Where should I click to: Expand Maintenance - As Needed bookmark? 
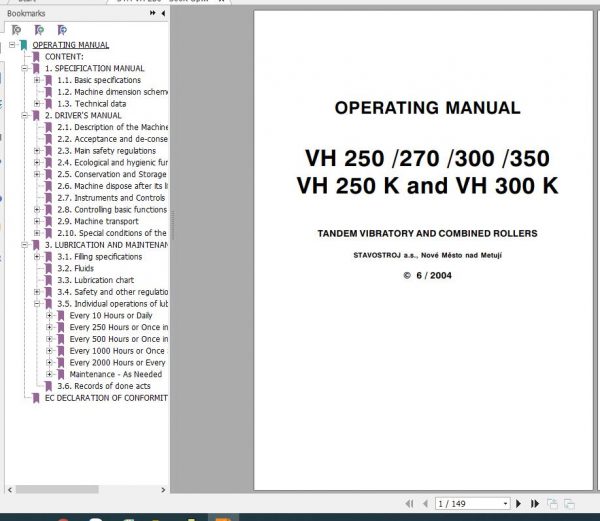(x=49, y=374)
